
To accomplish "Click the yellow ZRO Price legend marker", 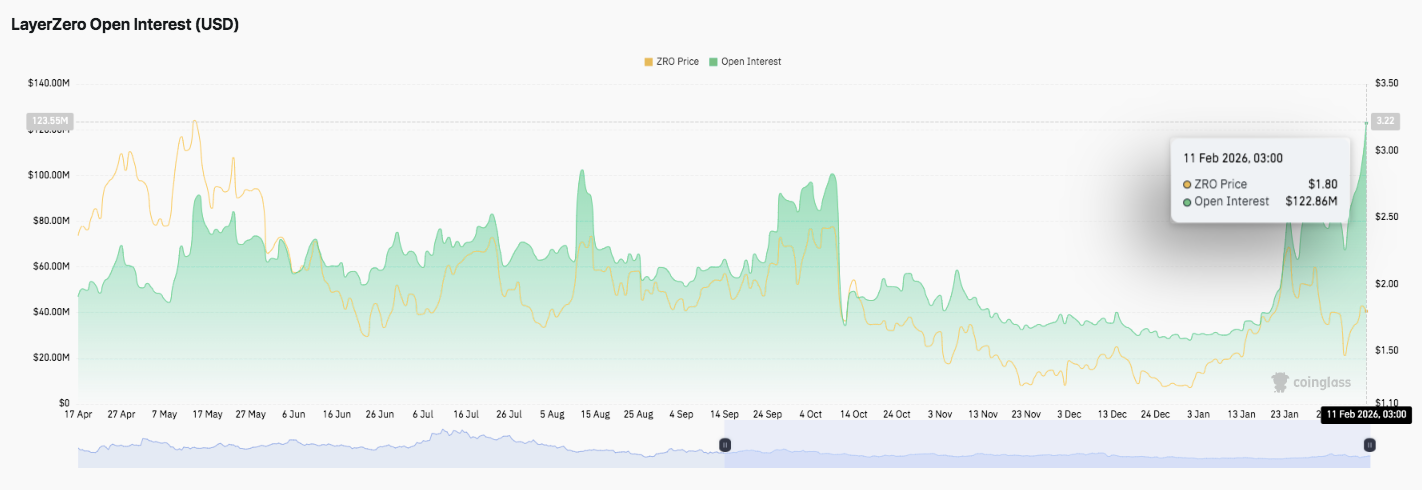I will pyautogui.click(x=648, y=62).
